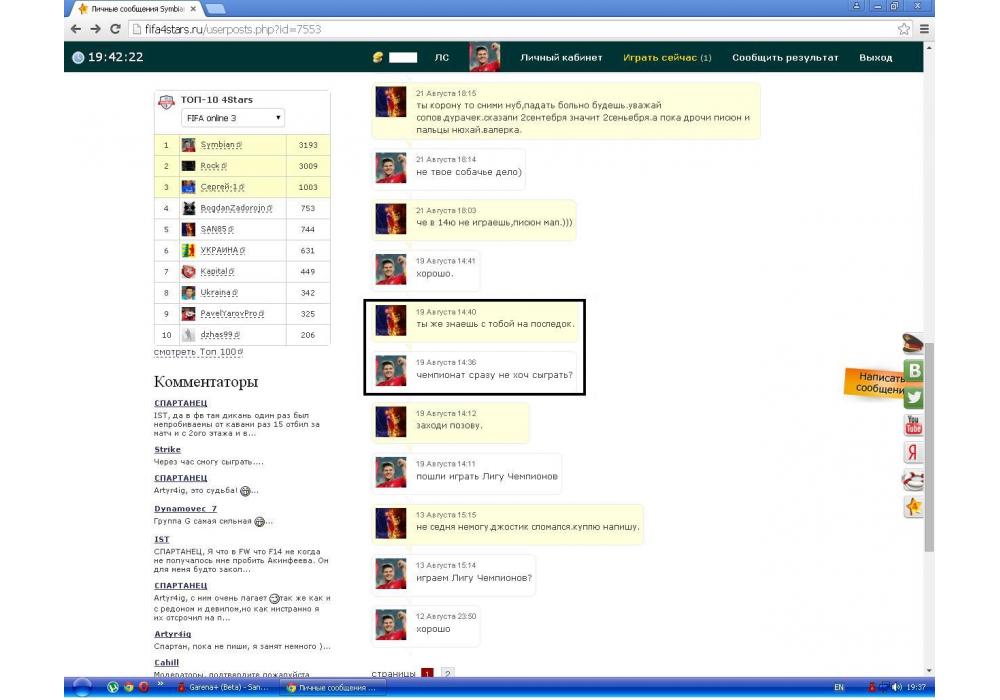Open 'Сообщить результат' menu item

point(785,57)
